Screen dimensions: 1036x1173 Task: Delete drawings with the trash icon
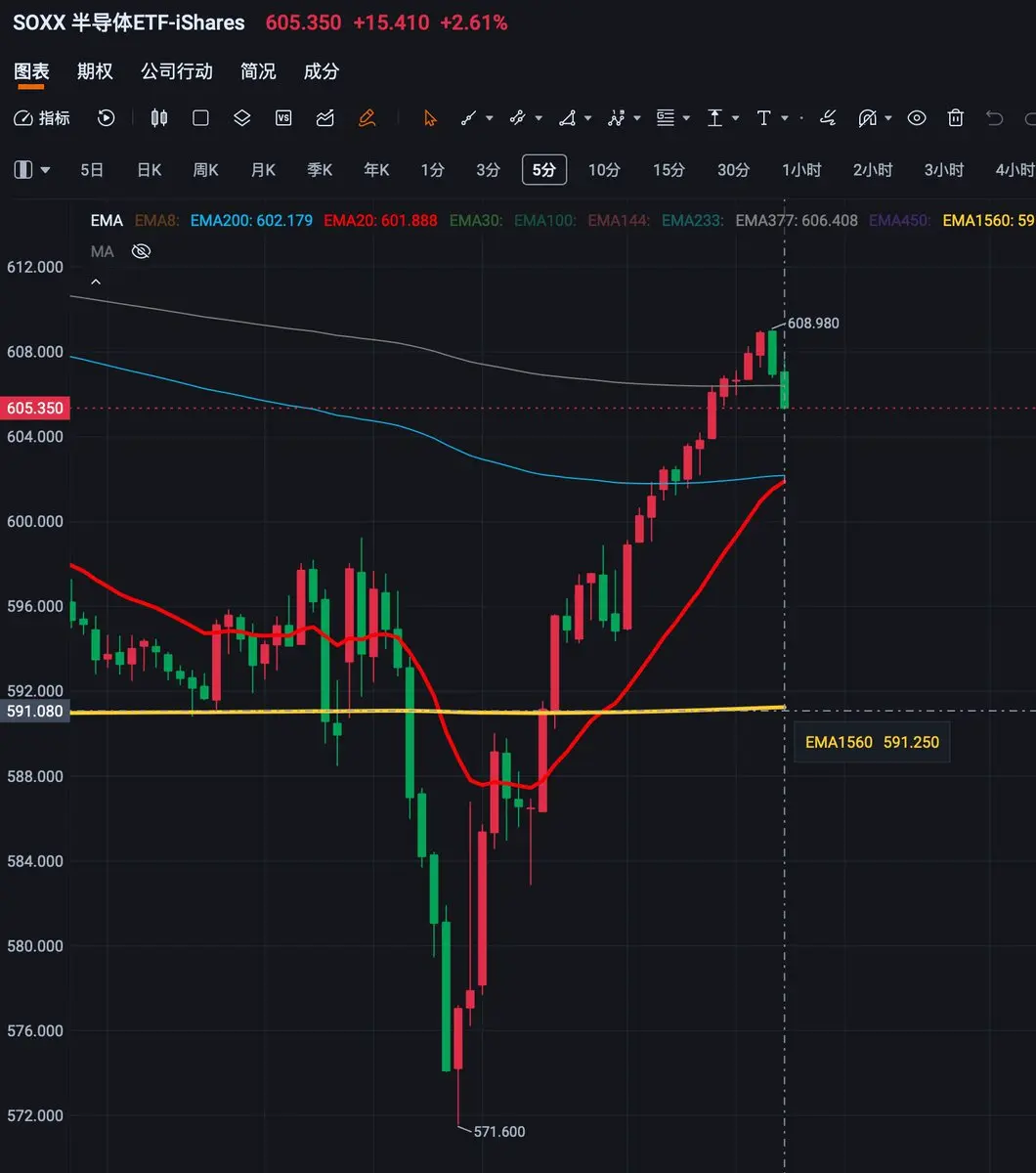click(x=956, y=118)
